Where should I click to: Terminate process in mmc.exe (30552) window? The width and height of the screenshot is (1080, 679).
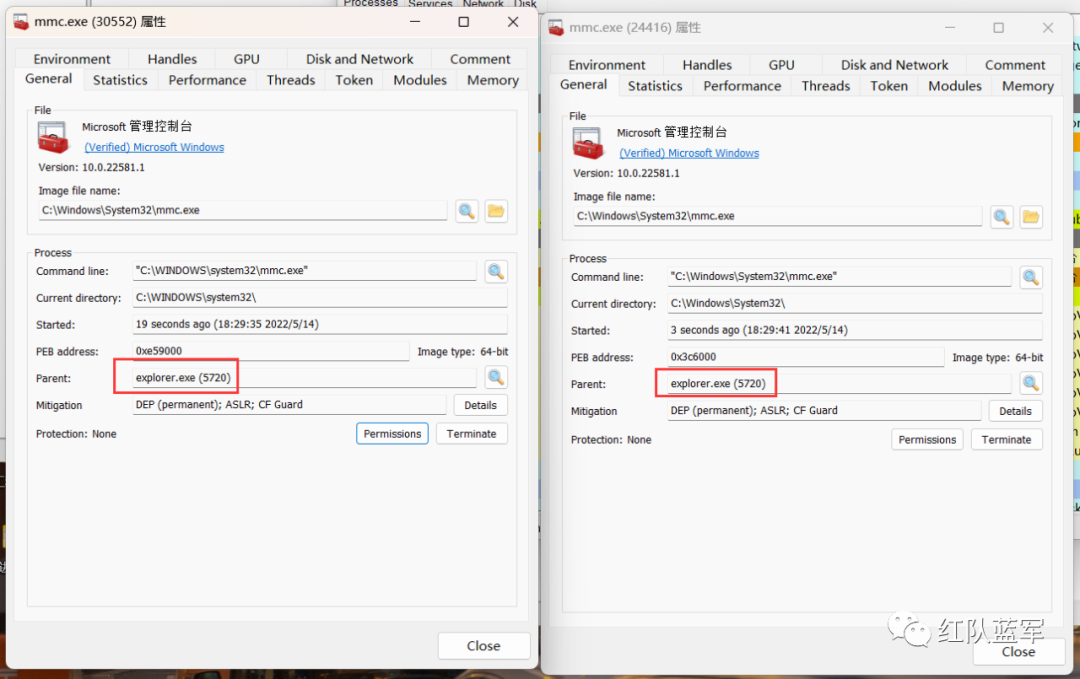pyautogui.click(x=471, y=434)
